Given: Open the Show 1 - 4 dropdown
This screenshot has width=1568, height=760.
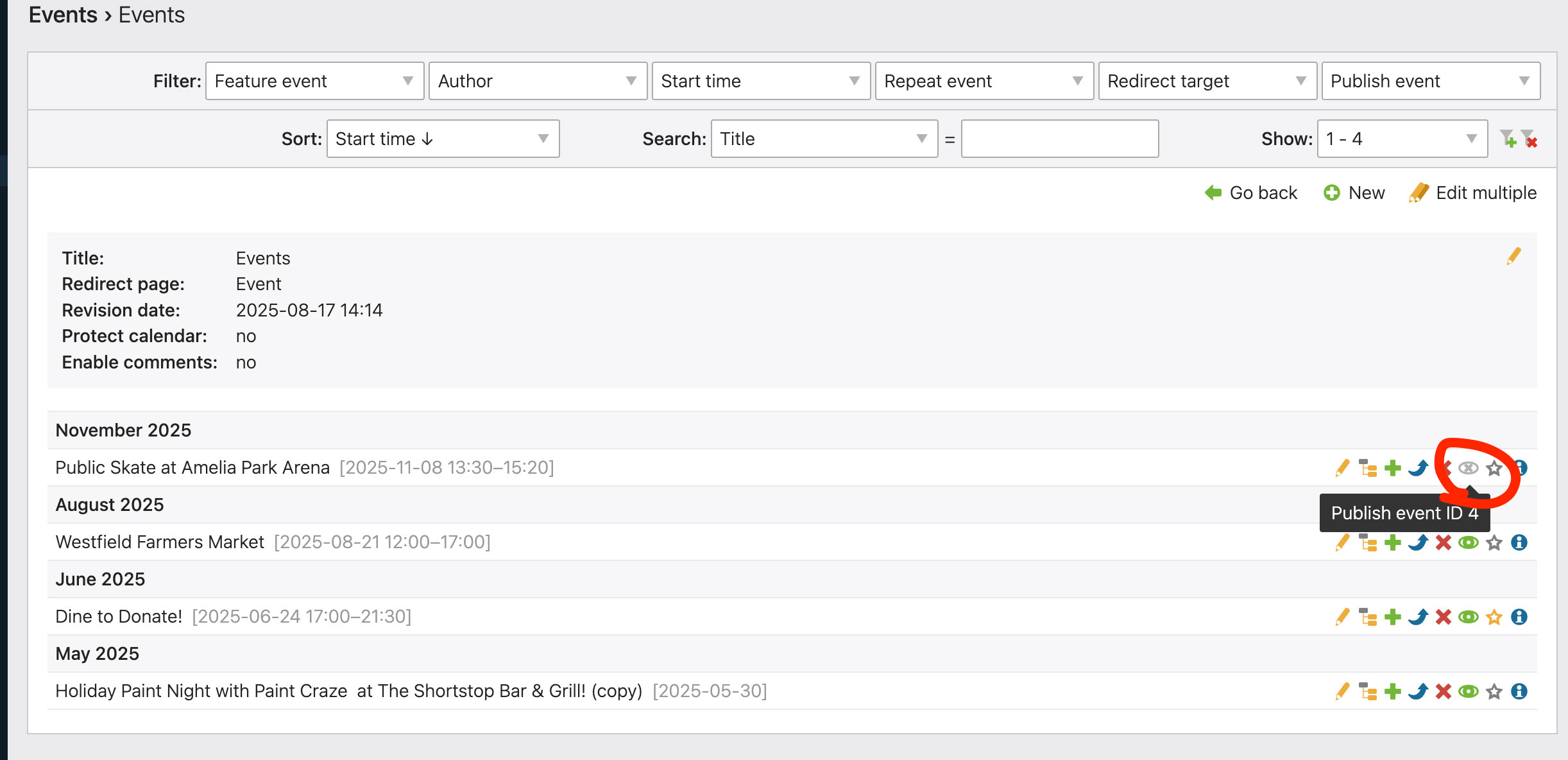Looking at the screenshot, I should 1402,139.
